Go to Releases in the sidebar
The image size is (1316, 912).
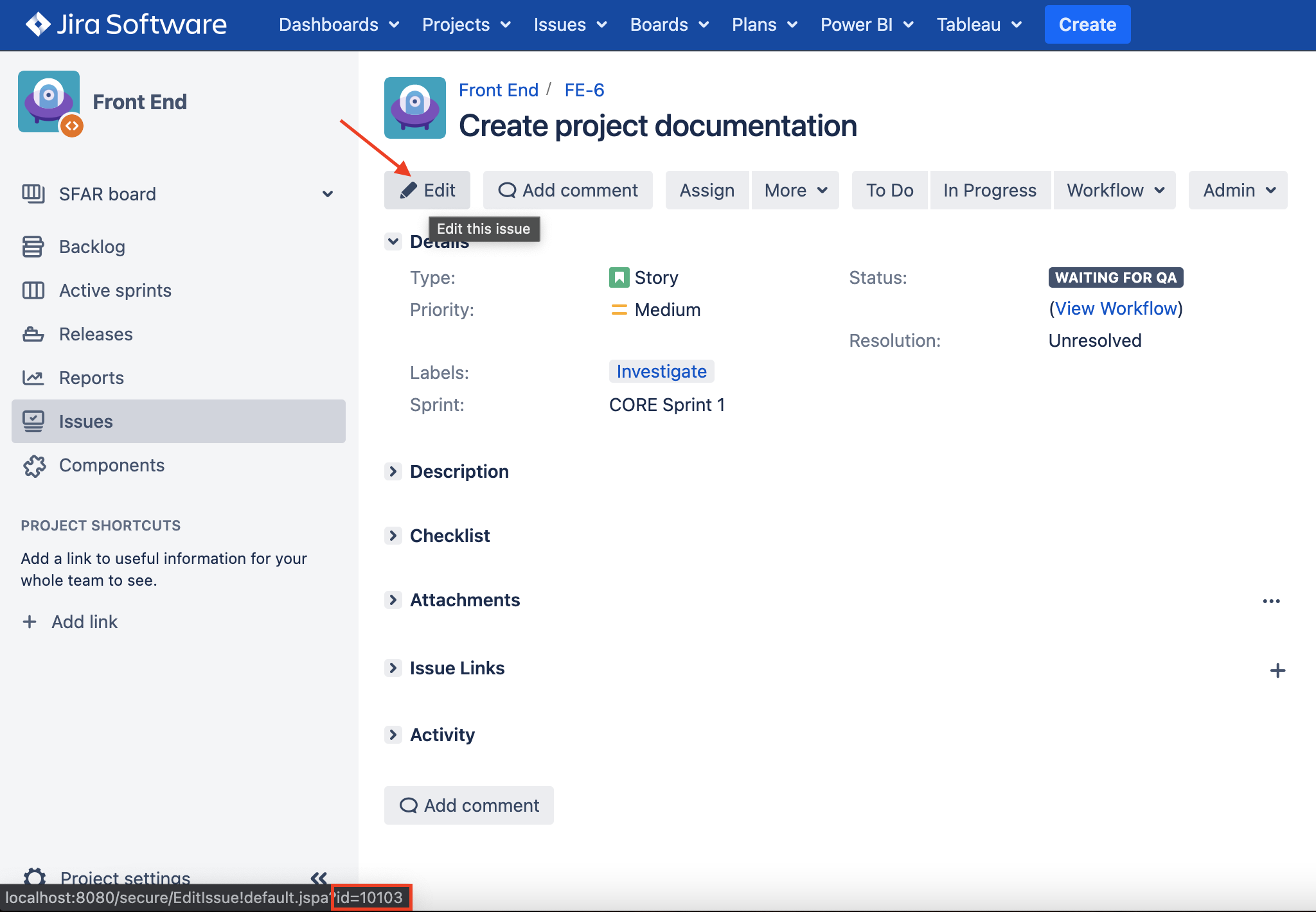95,334
